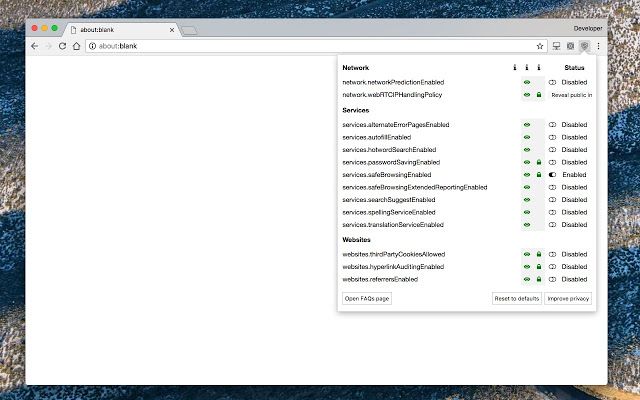Screen dimensions: 640x400
Task: Toggle websites.thirdPartyCookiesAllowed switch
Action: (552, 255)
